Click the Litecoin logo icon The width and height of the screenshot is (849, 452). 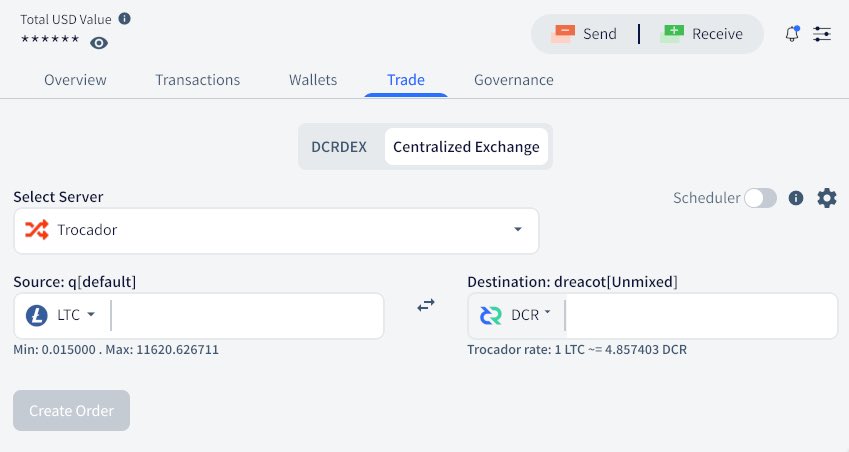click(37, 315)
